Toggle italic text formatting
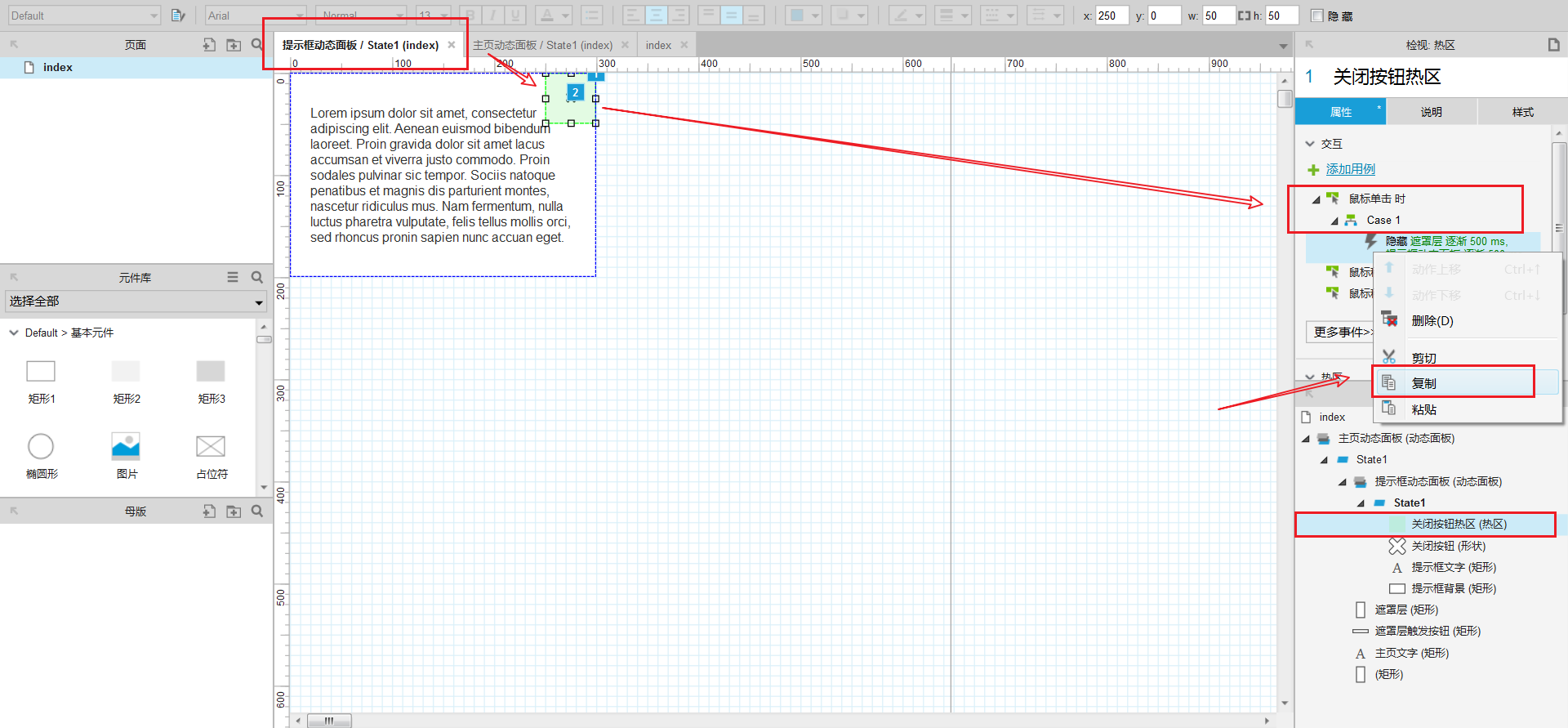This screenshot has height=728, width=1568. click(492, 15)
